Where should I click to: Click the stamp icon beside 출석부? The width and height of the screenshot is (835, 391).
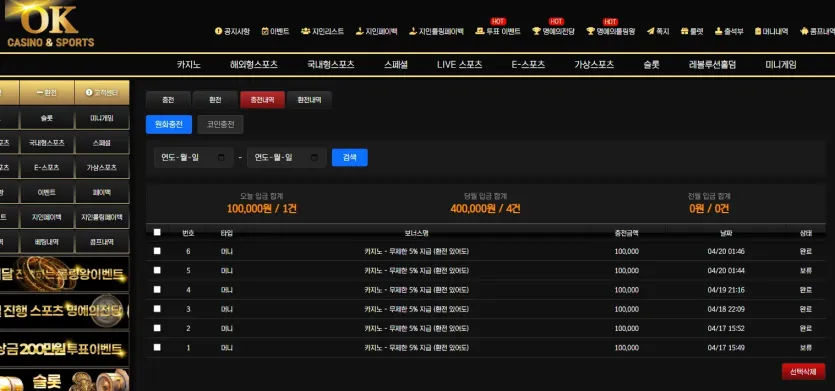tap(718, 31)
